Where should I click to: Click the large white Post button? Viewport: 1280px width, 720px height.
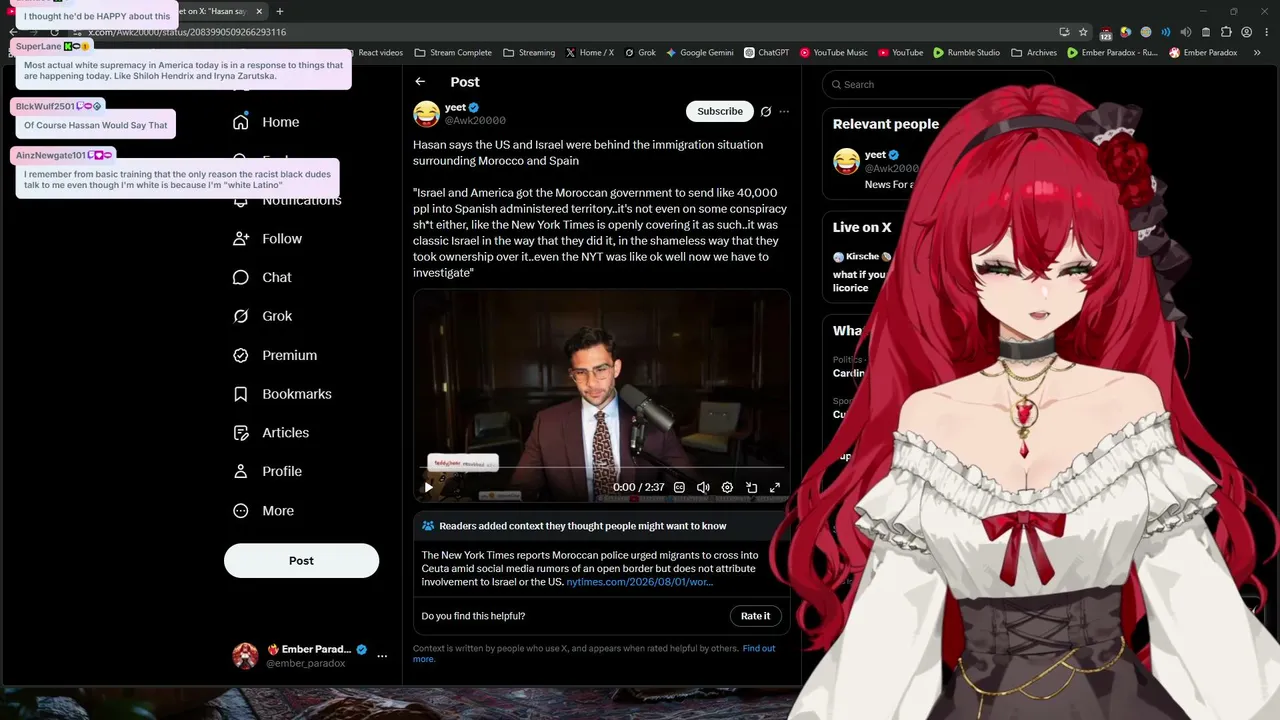pyautogui.click(x=301, y=561)
